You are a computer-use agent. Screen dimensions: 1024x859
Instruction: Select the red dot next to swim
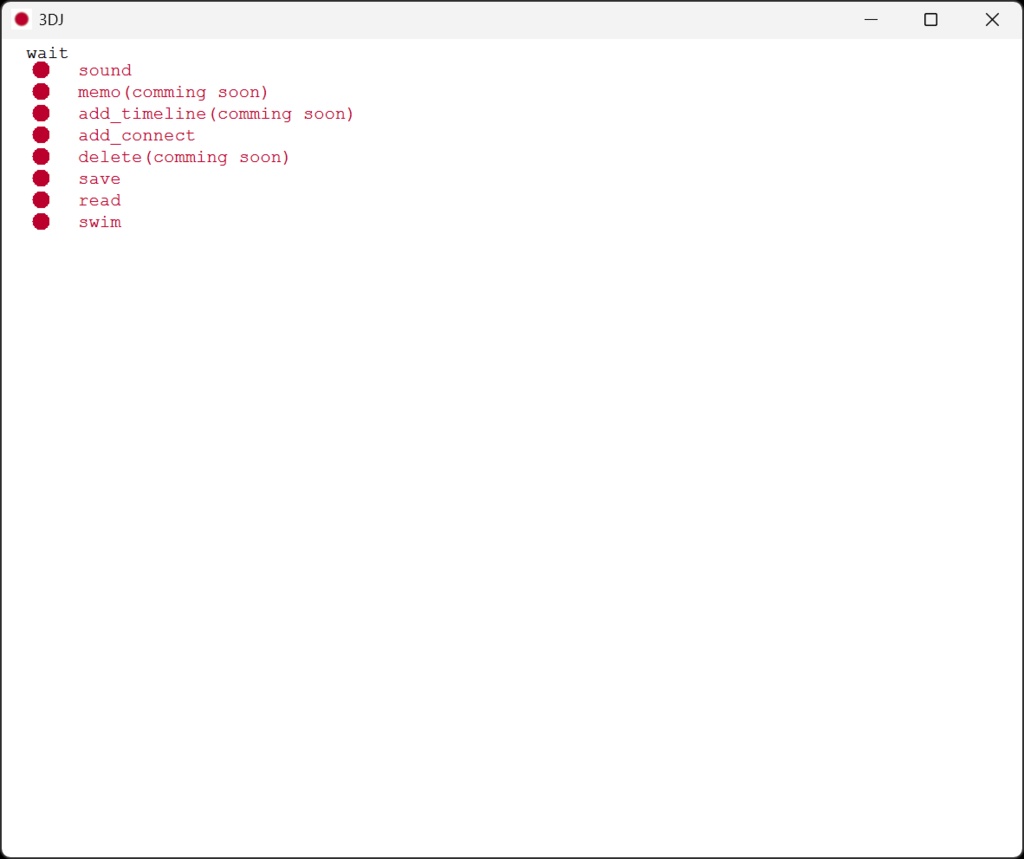(41, 221)
